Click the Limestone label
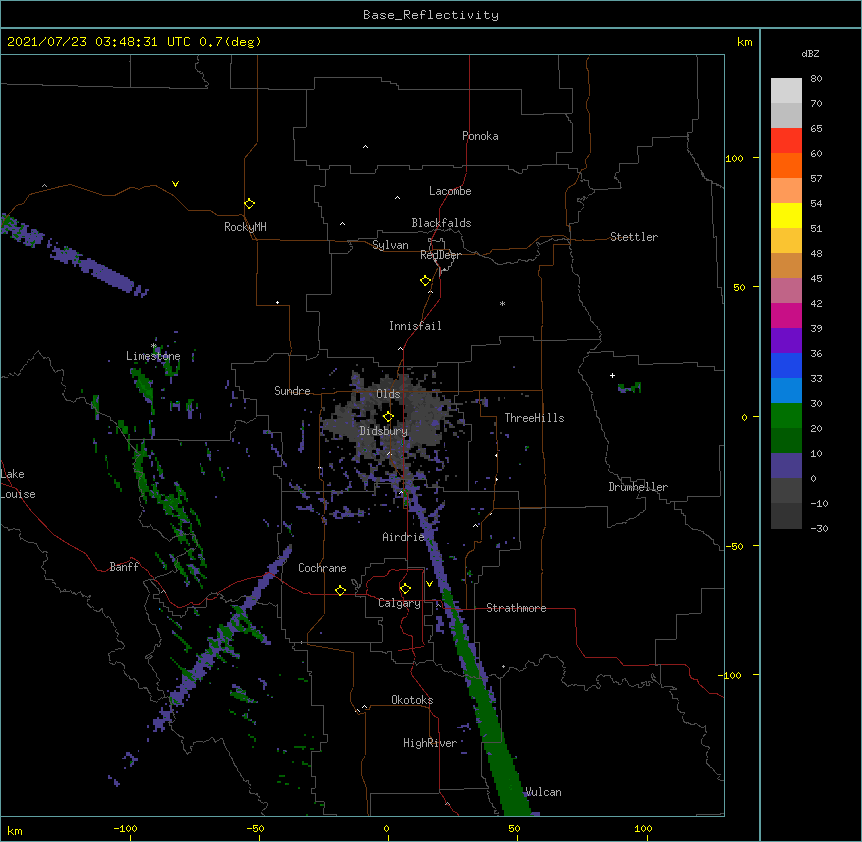The width and height of the screenshot is (862, 842). point(153,356)
